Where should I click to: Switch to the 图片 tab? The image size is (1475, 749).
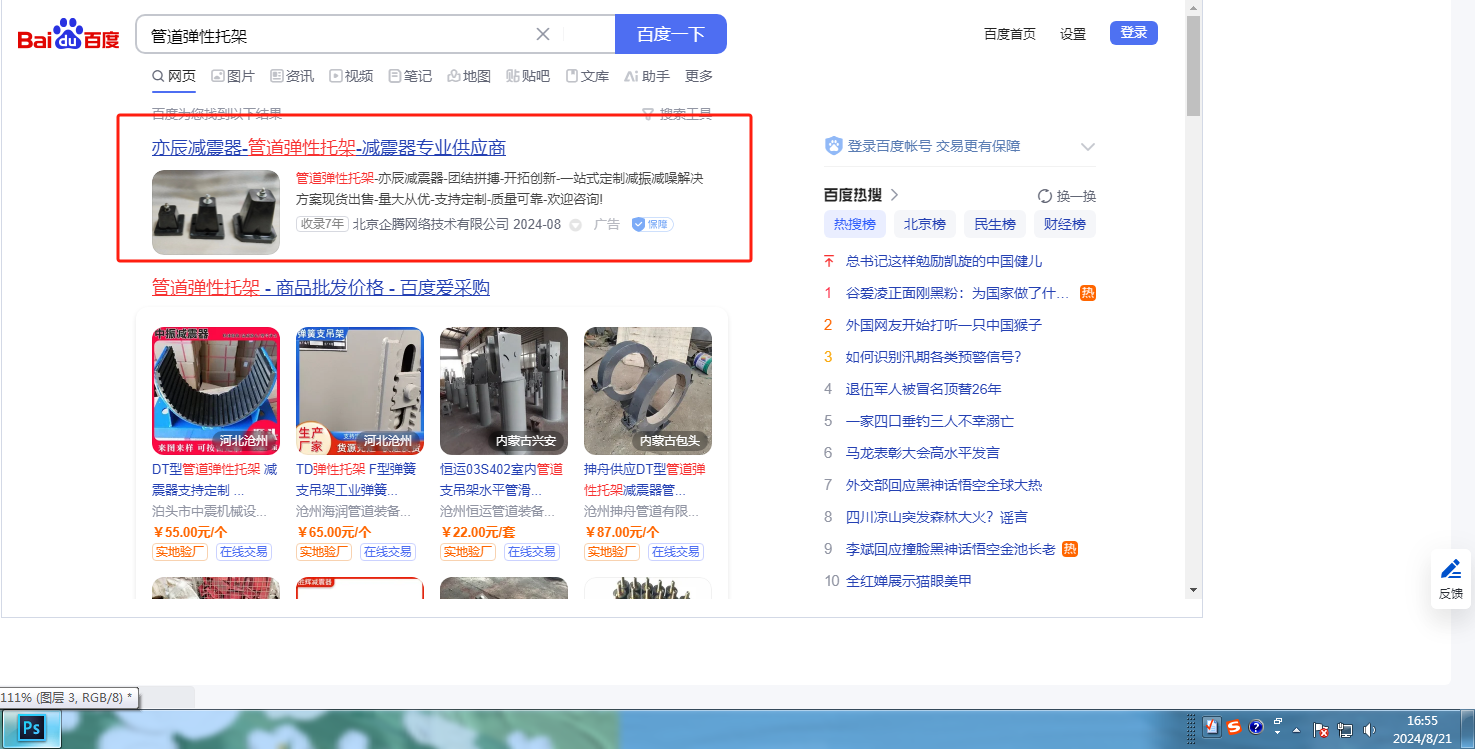[233, 76]
